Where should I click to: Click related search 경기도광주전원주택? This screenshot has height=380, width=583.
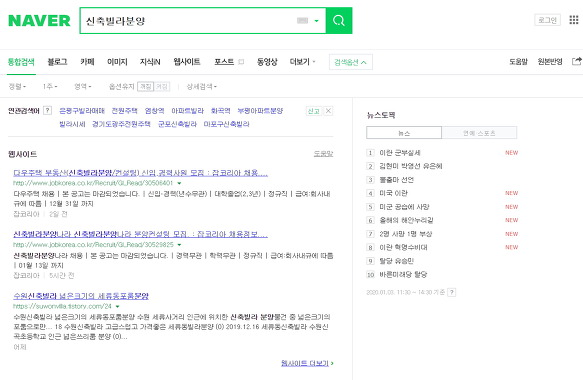121,124
